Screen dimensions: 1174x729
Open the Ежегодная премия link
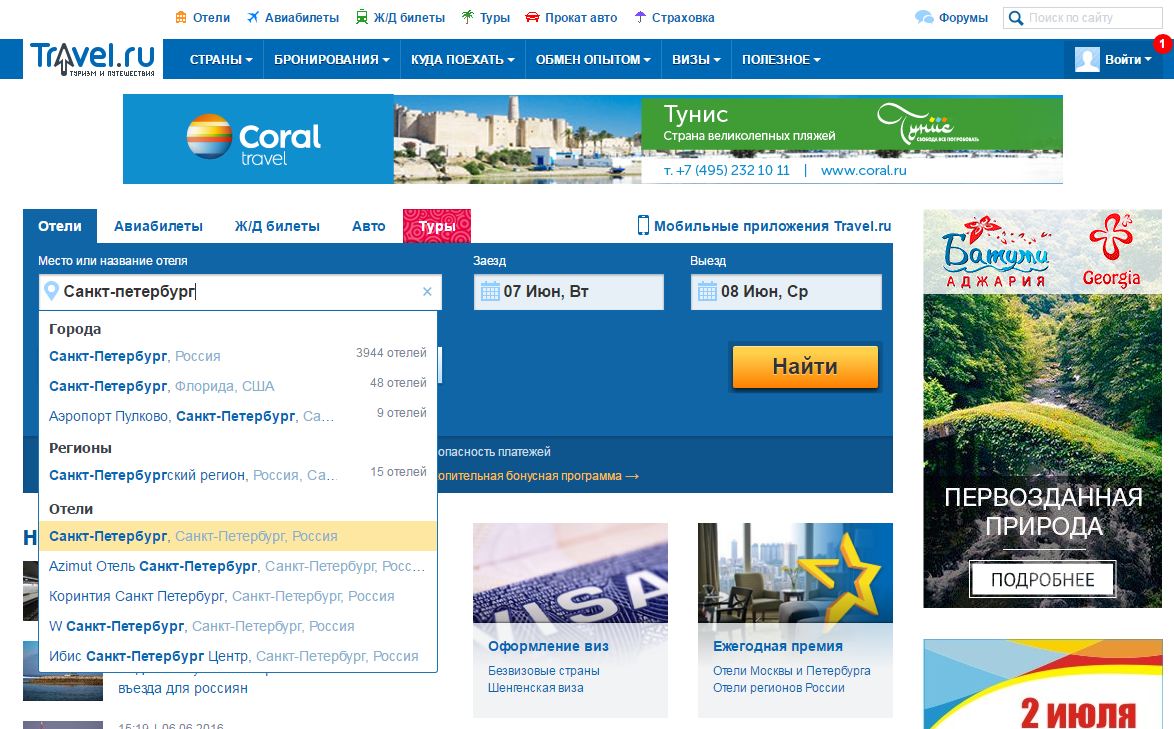pos(778,646)
